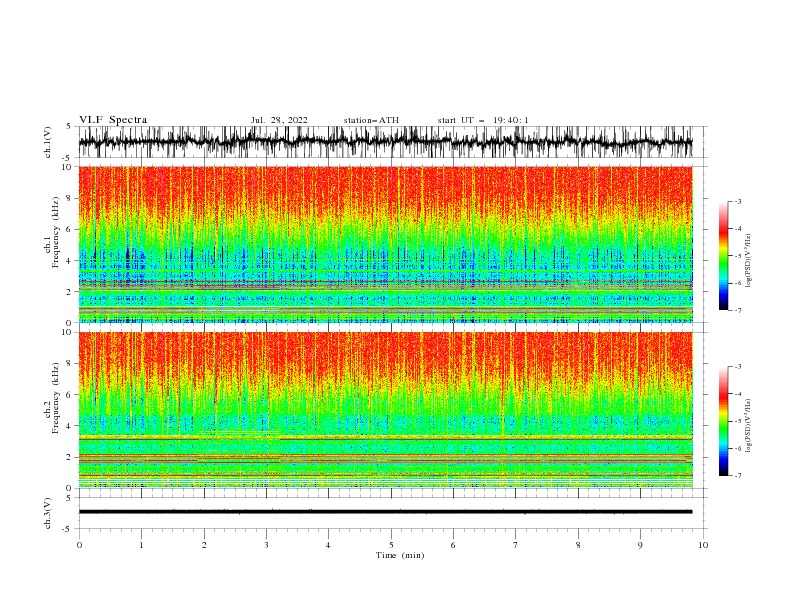Click time axis tick label '7'
This screenshot has height=612, width=792.
coord(516,545)
